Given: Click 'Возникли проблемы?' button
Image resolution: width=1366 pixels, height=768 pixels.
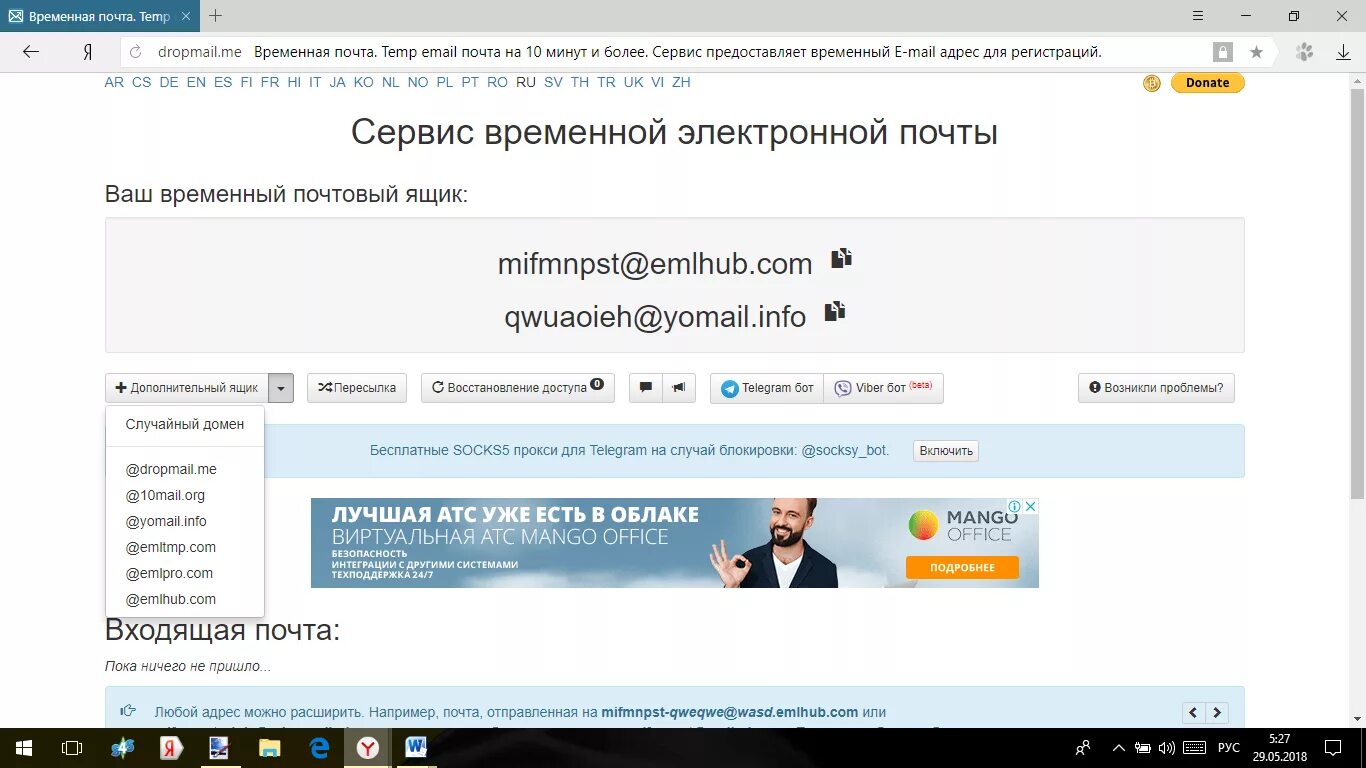Looking at the screenshot, I should click(1156, 388).
